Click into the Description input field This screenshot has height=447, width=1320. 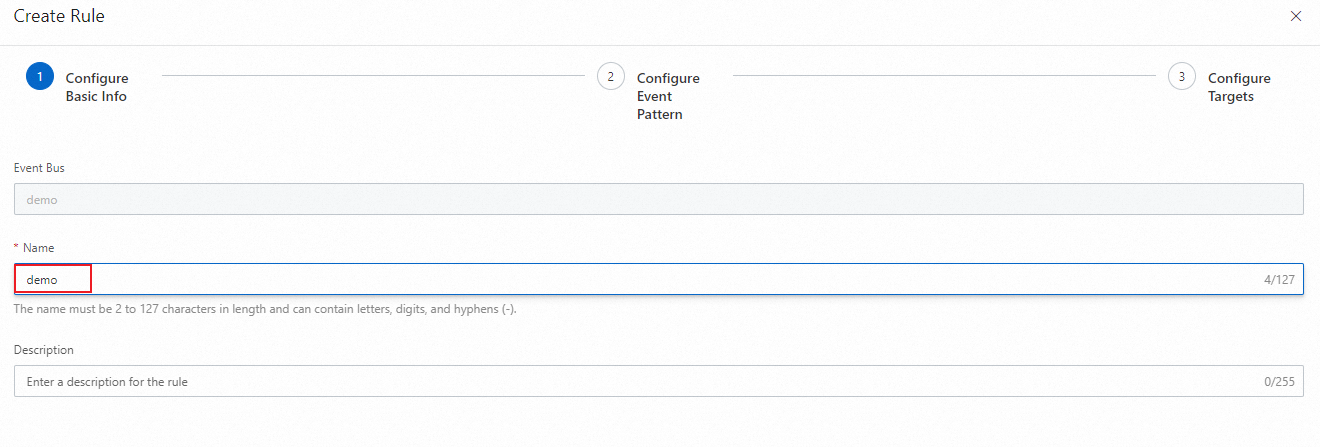(x=658, y=381)
